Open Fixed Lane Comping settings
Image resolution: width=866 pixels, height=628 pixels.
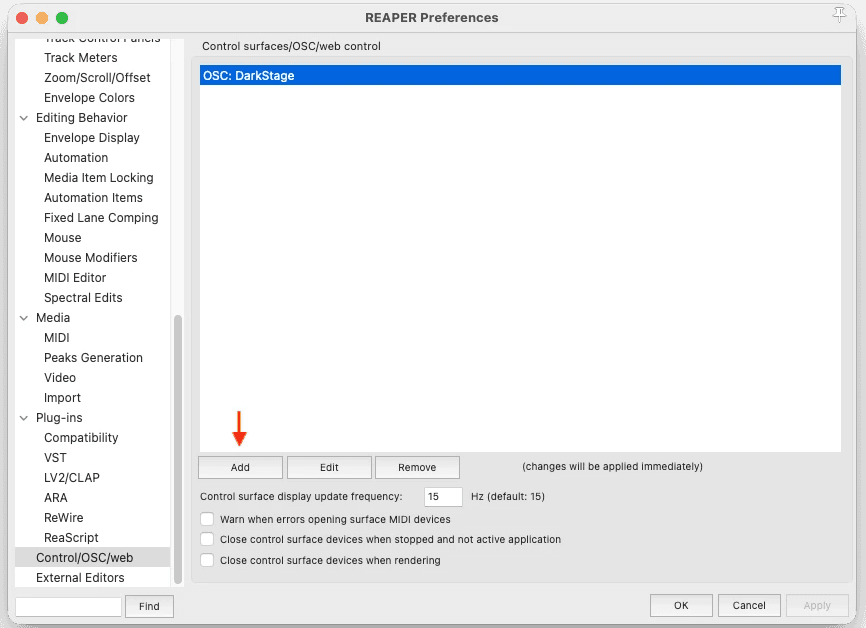(101, 218)
